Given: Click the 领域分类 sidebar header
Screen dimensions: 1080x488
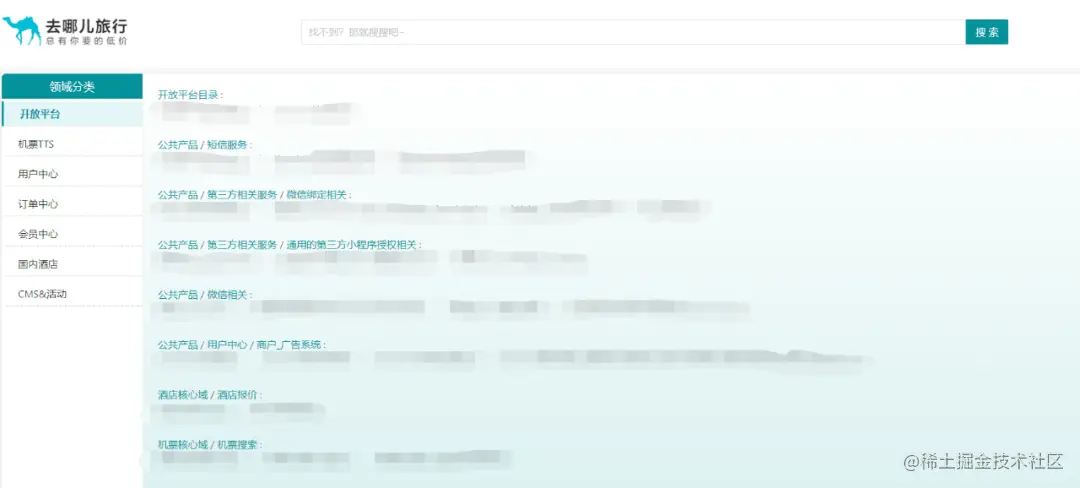Looking at the screenshot, I should point(72,87).
